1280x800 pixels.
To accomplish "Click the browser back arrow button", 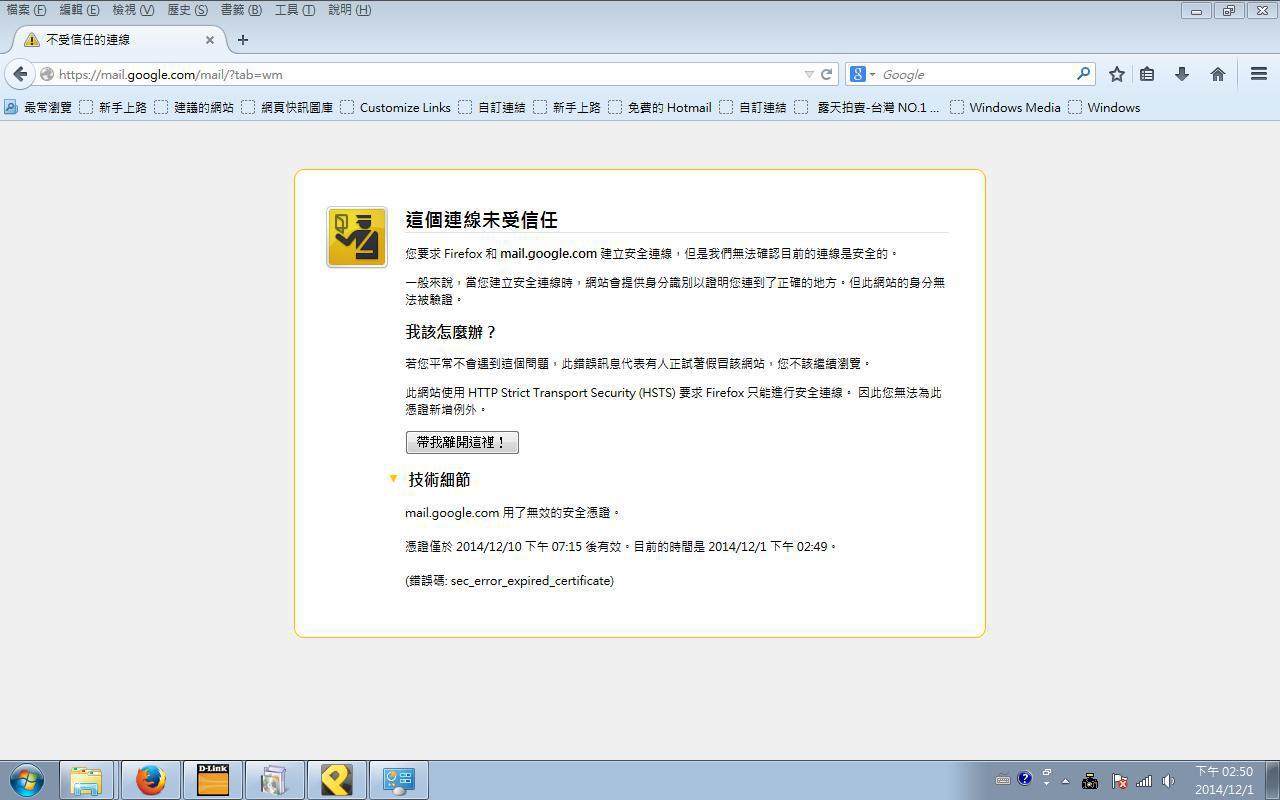I will tap(20, 74).
